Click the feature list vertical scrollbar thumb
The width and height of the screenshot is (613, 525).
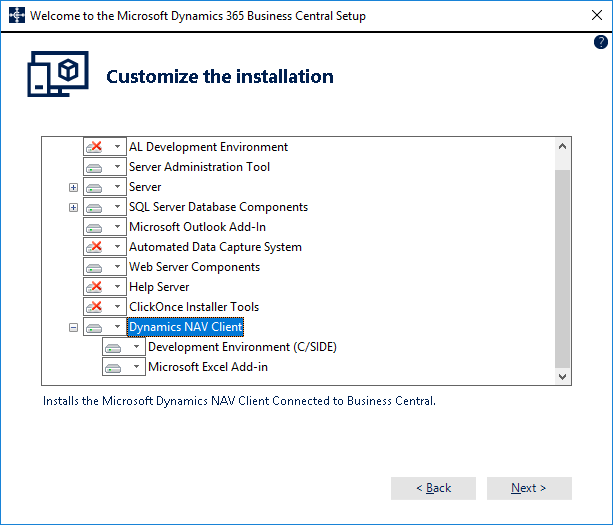[563, 269]
